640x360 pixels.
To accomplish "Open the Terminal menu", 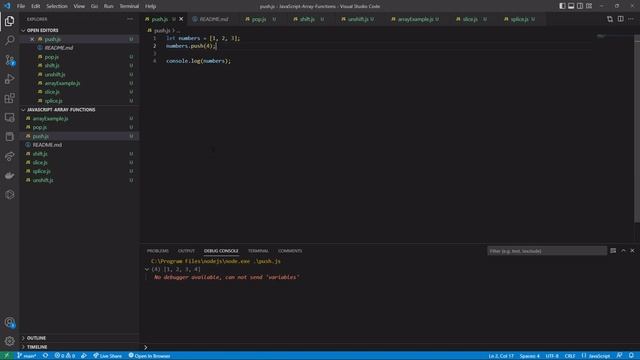I will pos(129,6).
